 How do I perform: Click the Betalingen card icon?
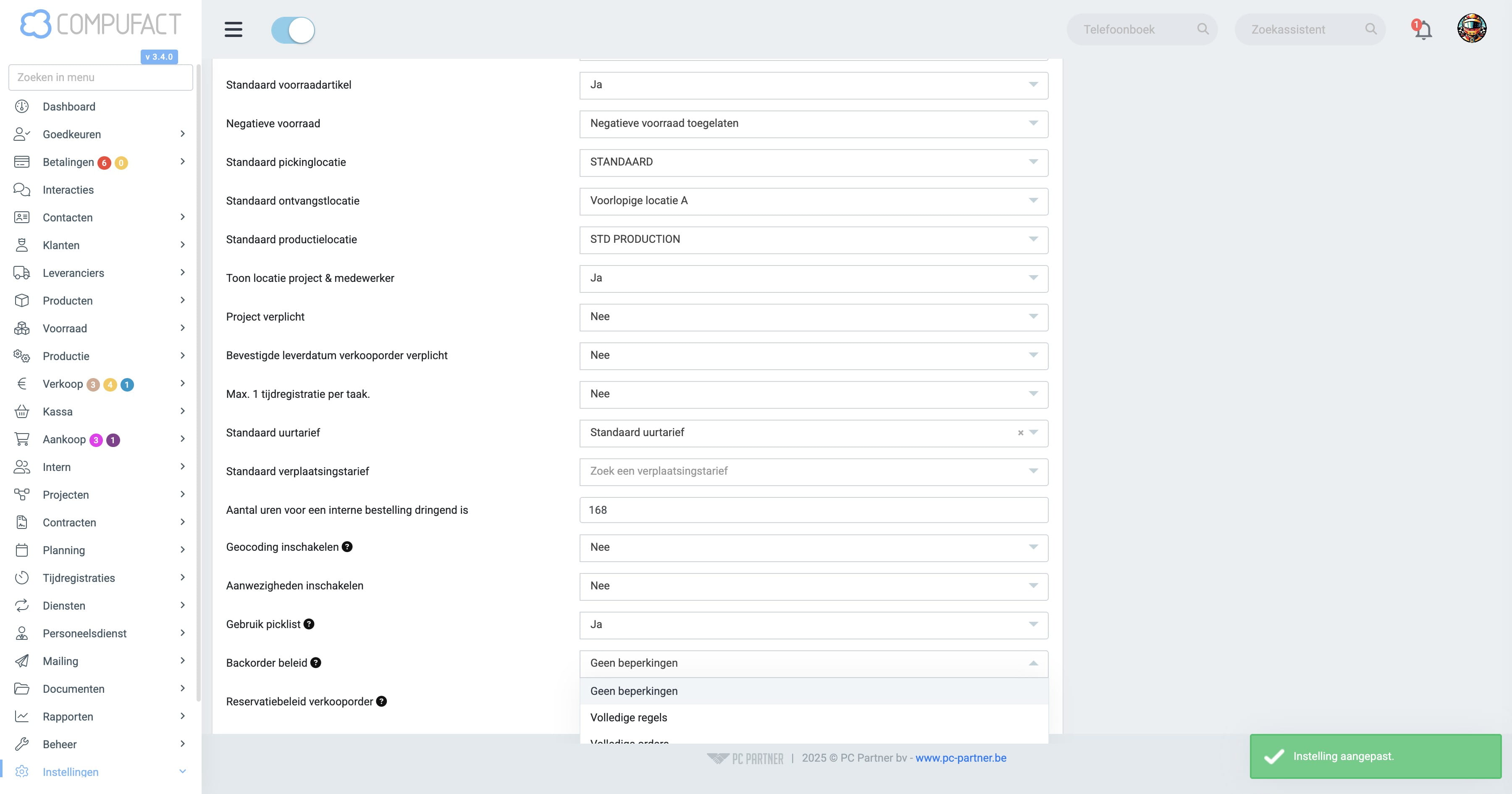coord(22,161)
